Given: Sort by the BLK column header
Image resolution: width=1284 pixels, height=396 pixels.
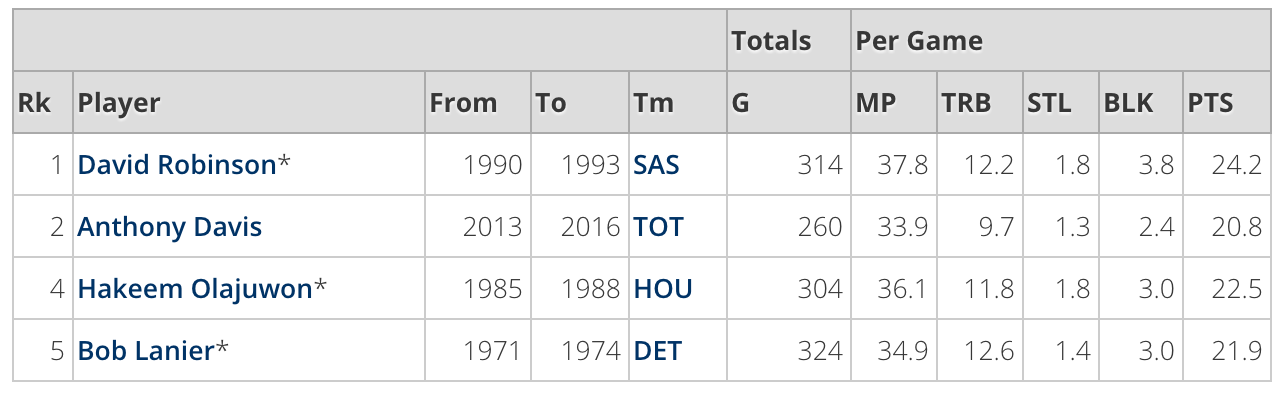Looking at the screenshot, I should pos(1141,103).
